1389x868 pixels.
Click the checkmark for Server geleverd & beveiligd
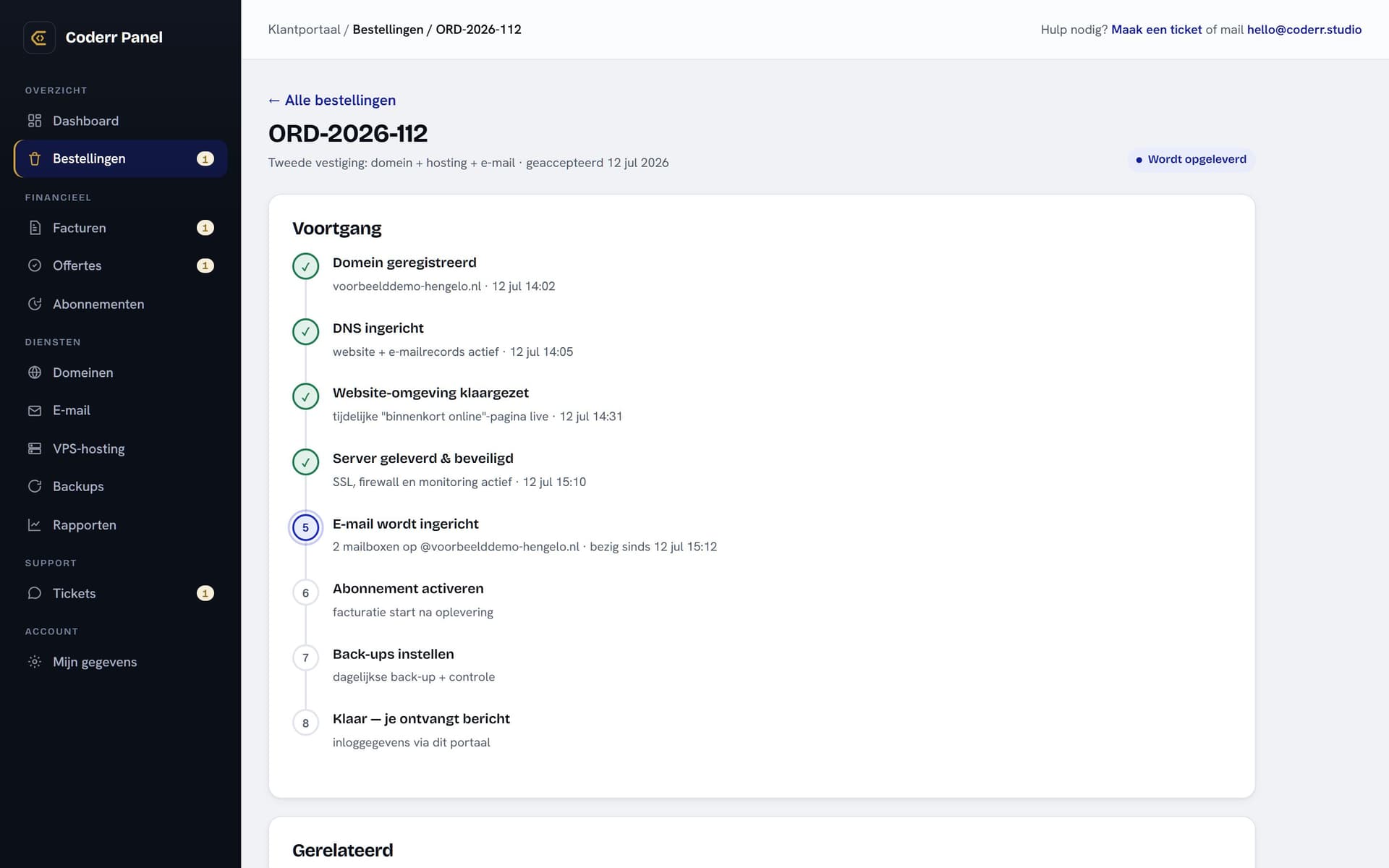tap(305, 462)
